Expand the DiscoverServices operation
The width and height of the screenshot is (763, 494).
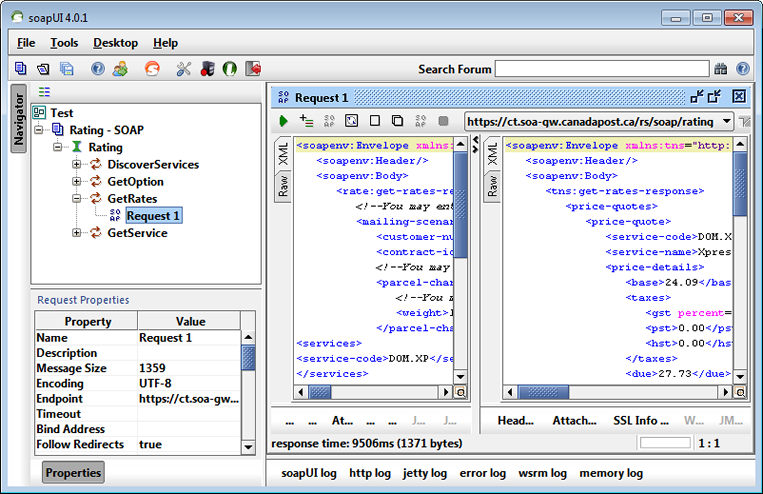(x=76, y=164)
